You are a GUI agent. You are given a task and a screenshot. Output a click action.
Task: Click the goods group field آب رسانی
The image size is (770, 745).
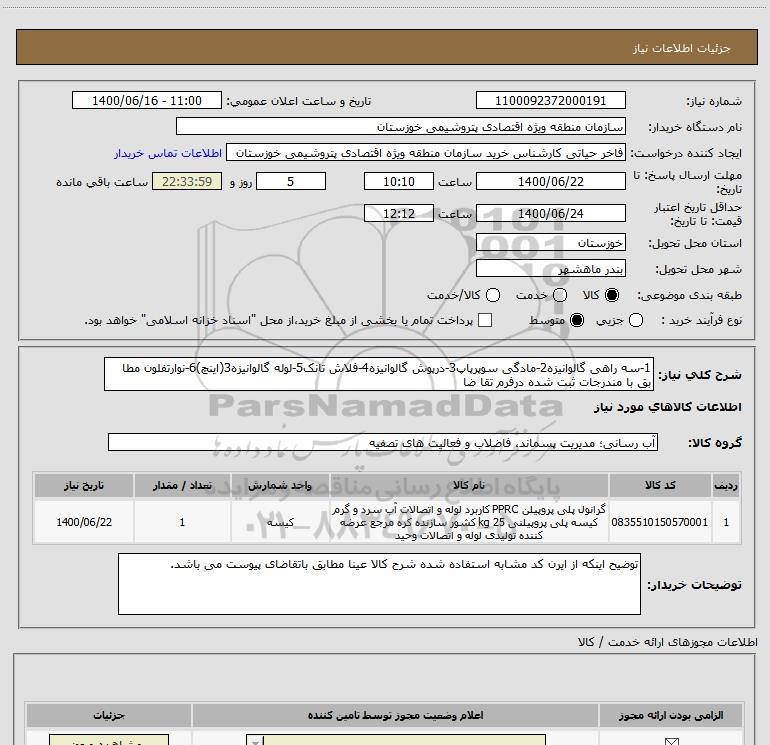[383, 442]
